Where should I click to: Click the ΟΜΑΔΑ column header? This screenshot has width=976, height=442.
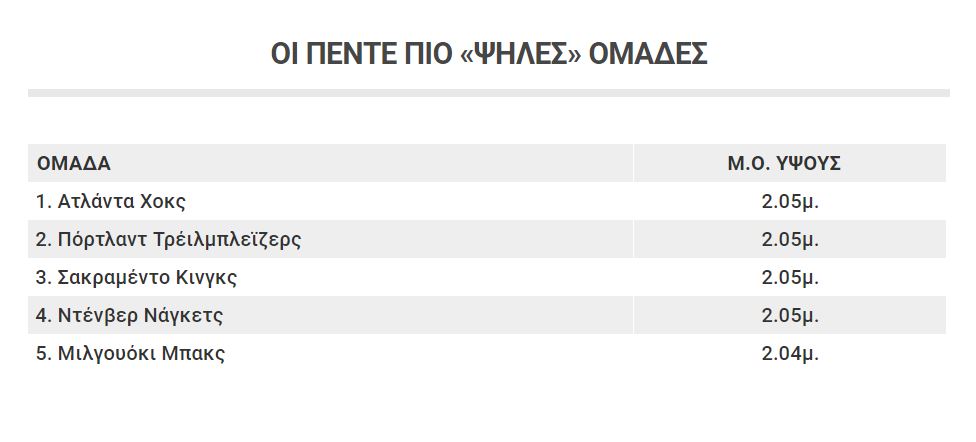(73, 163)
